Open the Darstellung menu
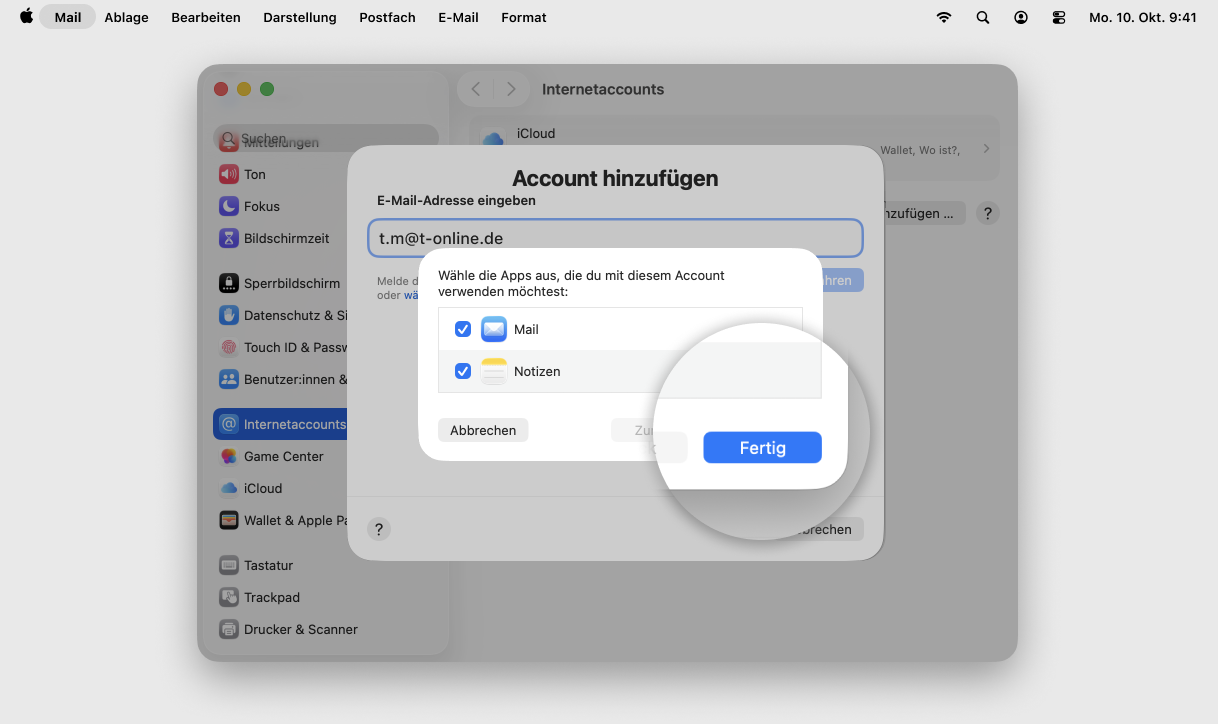Viewport: 1218px width, 724px height. point(300,17)
